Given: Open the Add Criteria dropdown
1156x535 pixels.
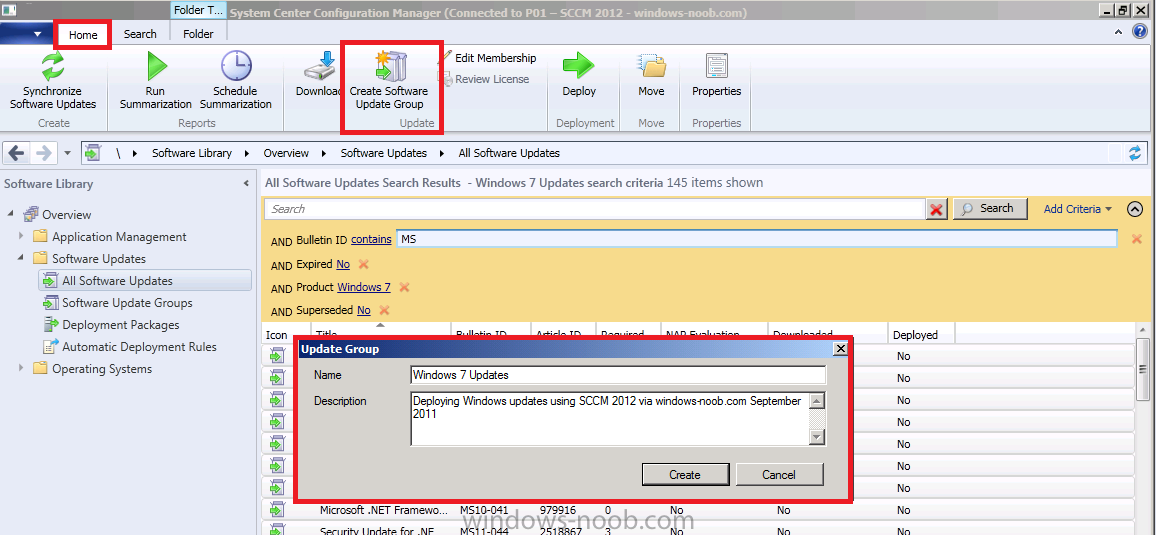Looking at the screenshot, I should (1077, 209).
